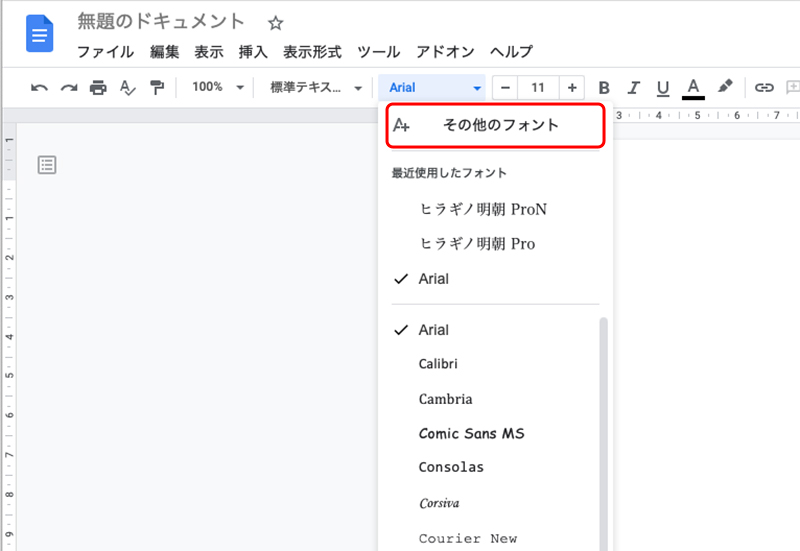Open the highlight color tool
The width and height of the screenshot is (800, 551).
tap(724, 87)
